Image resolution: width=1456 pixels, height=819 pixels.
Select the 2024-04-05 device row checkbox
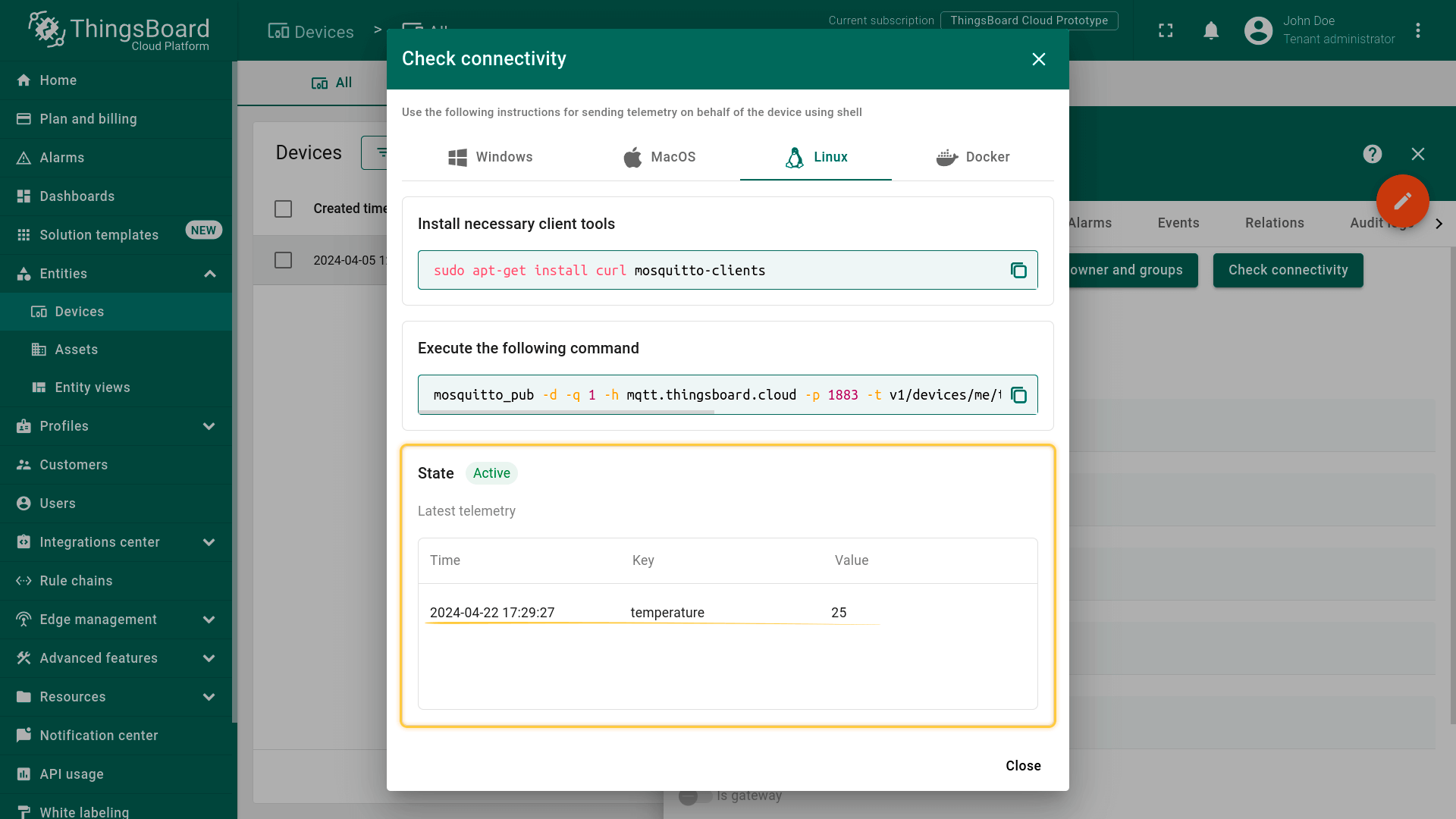(x=283, y=260)
